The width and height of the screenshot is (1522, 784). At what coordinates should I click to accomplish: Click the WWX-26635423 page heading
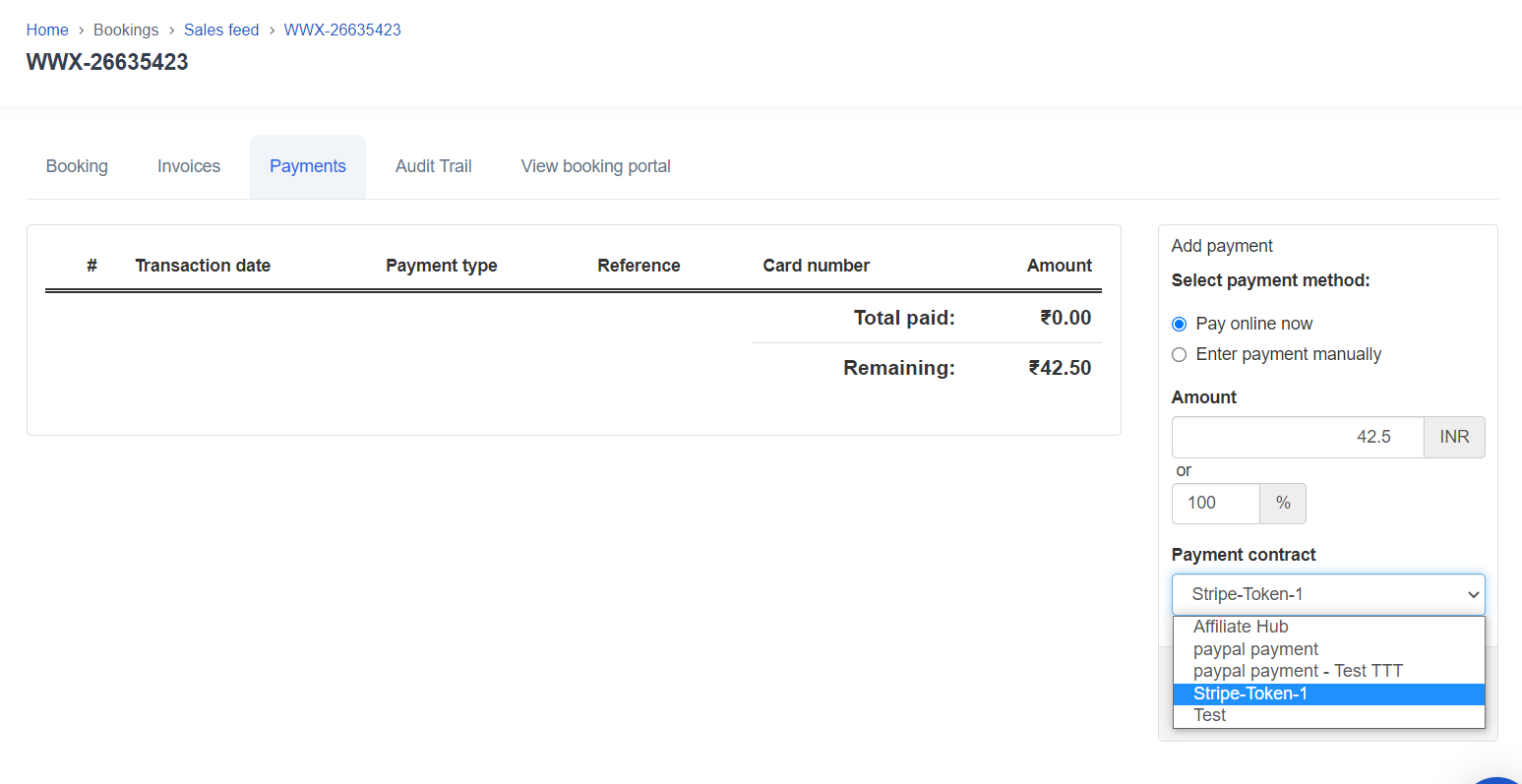pos(107,62)
